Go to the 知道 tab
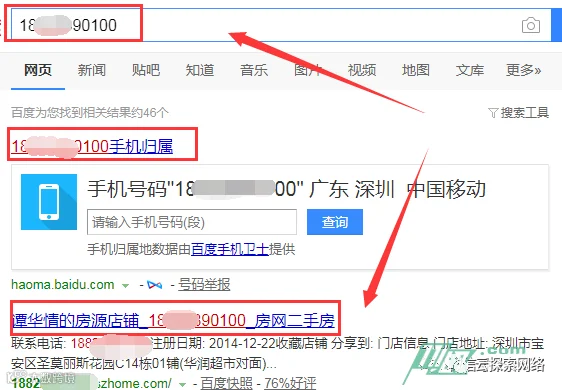This screenshot has width=562, height=390. [x=200, y=70]
